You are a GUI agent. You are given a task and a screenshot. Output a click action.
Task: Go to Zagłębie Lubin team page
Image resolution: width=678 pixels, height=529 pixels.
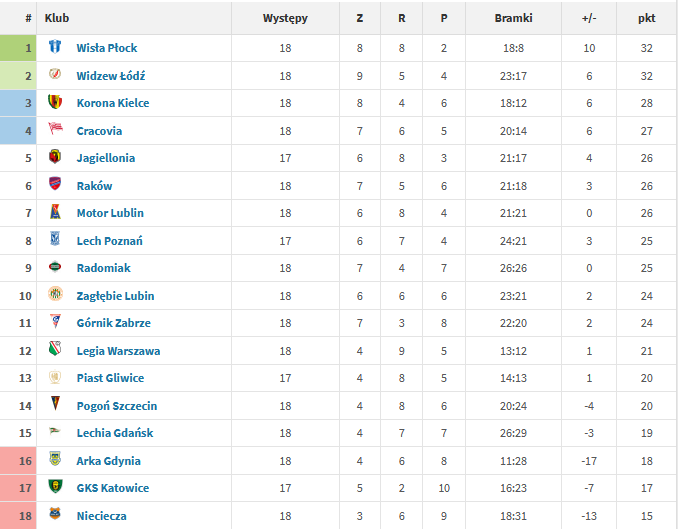(x=115, y=296)
